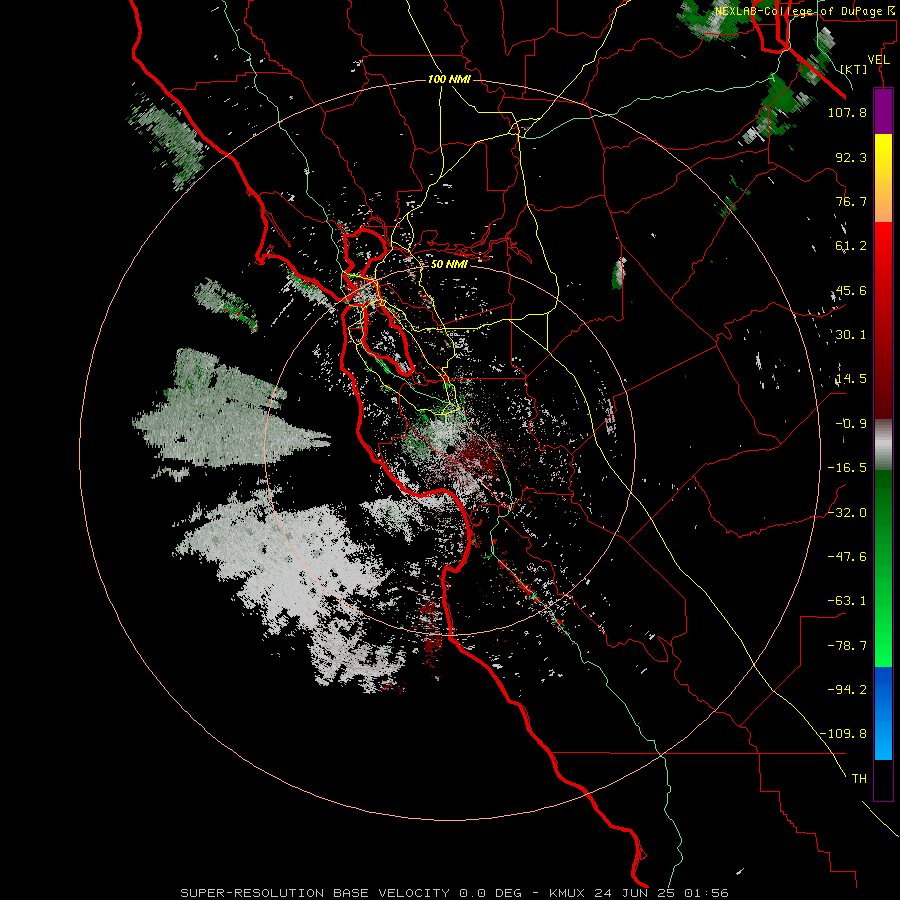Select the -94.2 velocity scale value

point(847,689)
